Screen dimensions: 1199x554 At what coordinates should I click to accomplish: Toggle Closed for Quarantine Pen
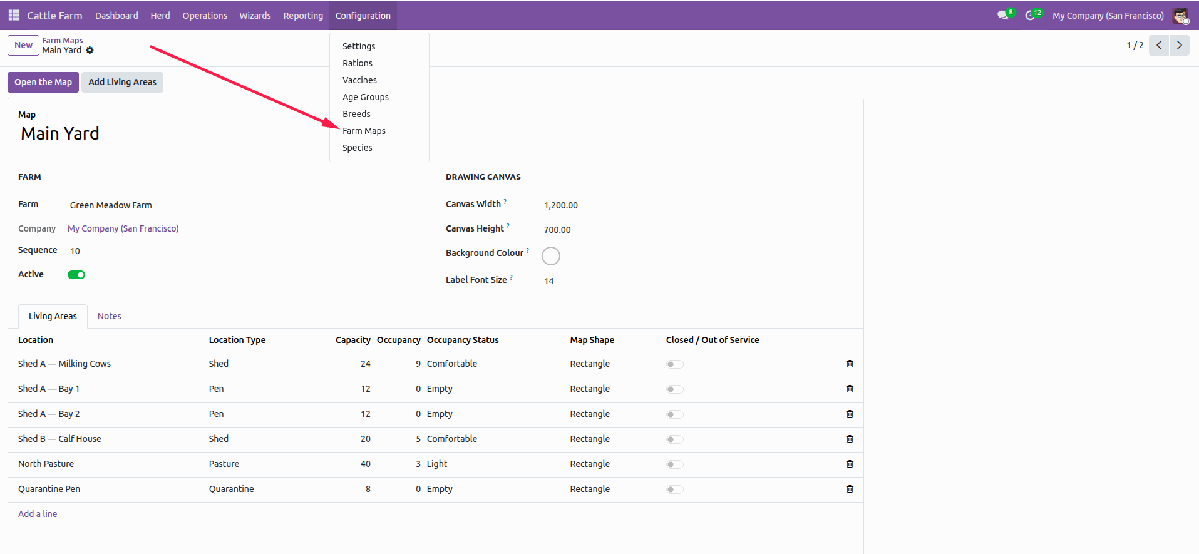675,489
